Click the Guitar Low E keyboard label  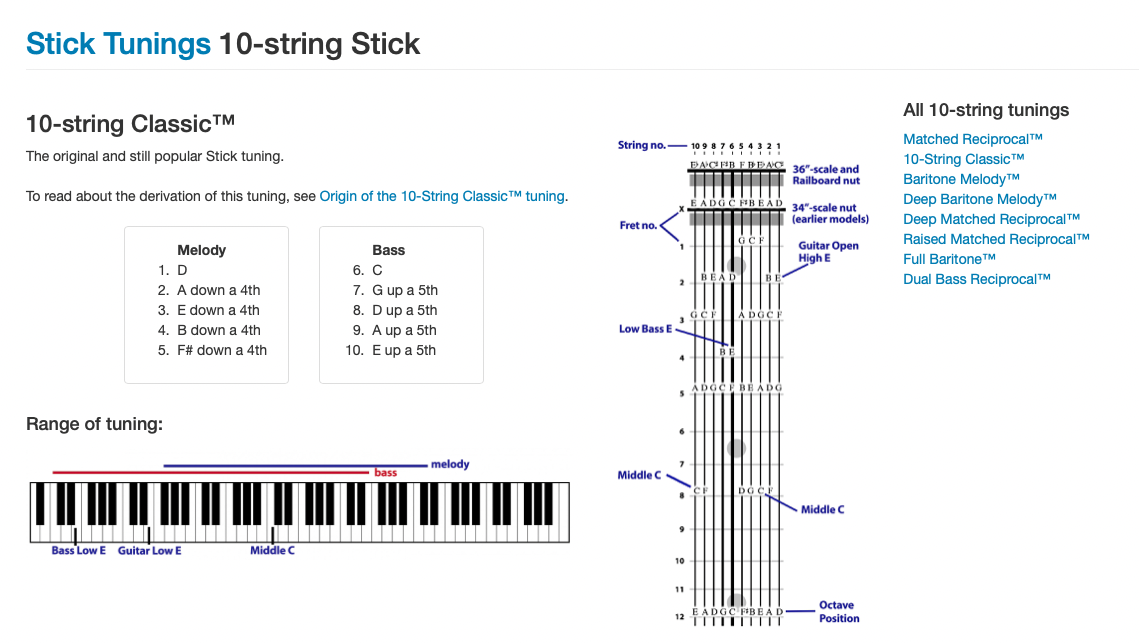(x=150, y=551)
